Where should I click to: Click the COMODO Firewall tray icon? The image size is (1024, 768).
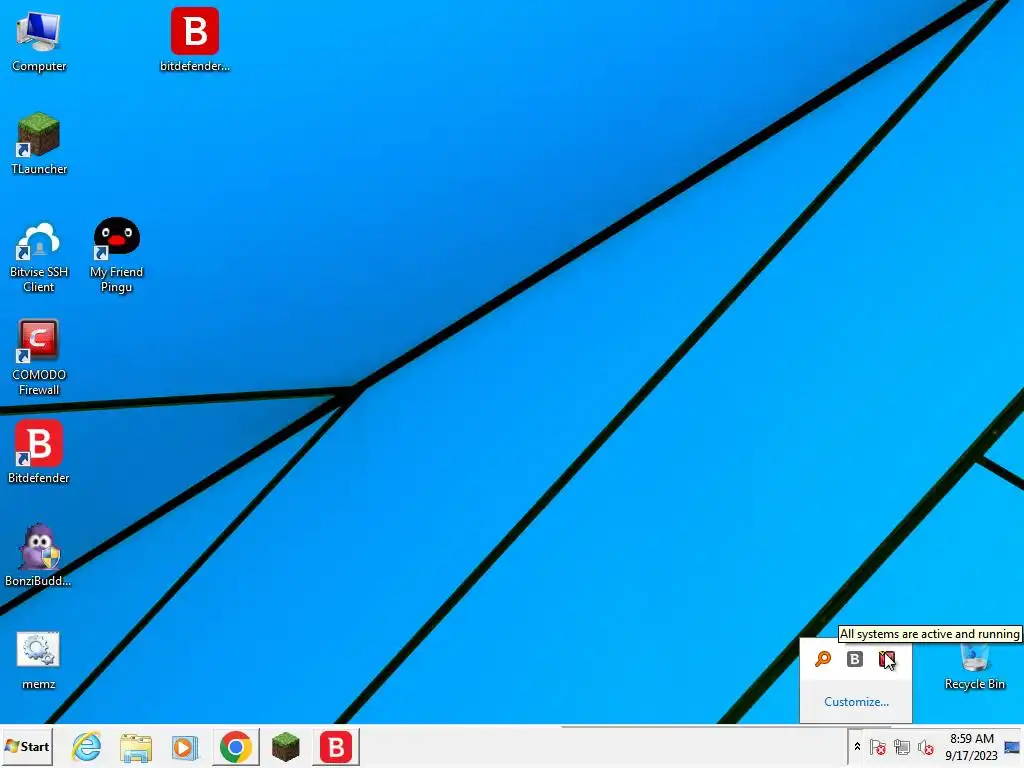tap(886, 659)
